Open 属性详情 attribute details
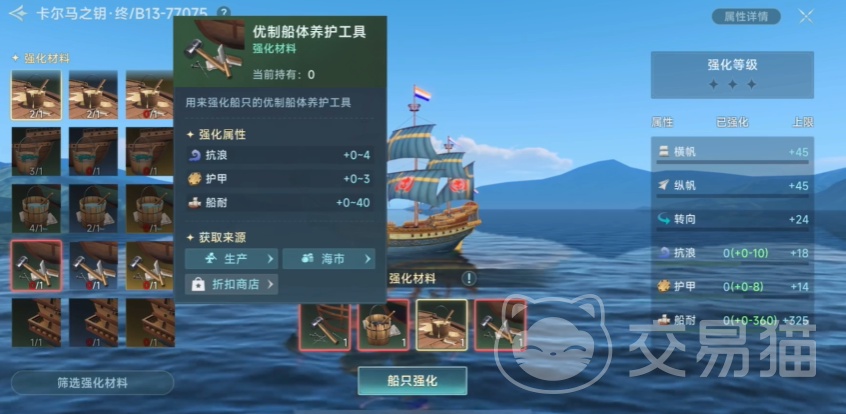 [x=746, y=16]
